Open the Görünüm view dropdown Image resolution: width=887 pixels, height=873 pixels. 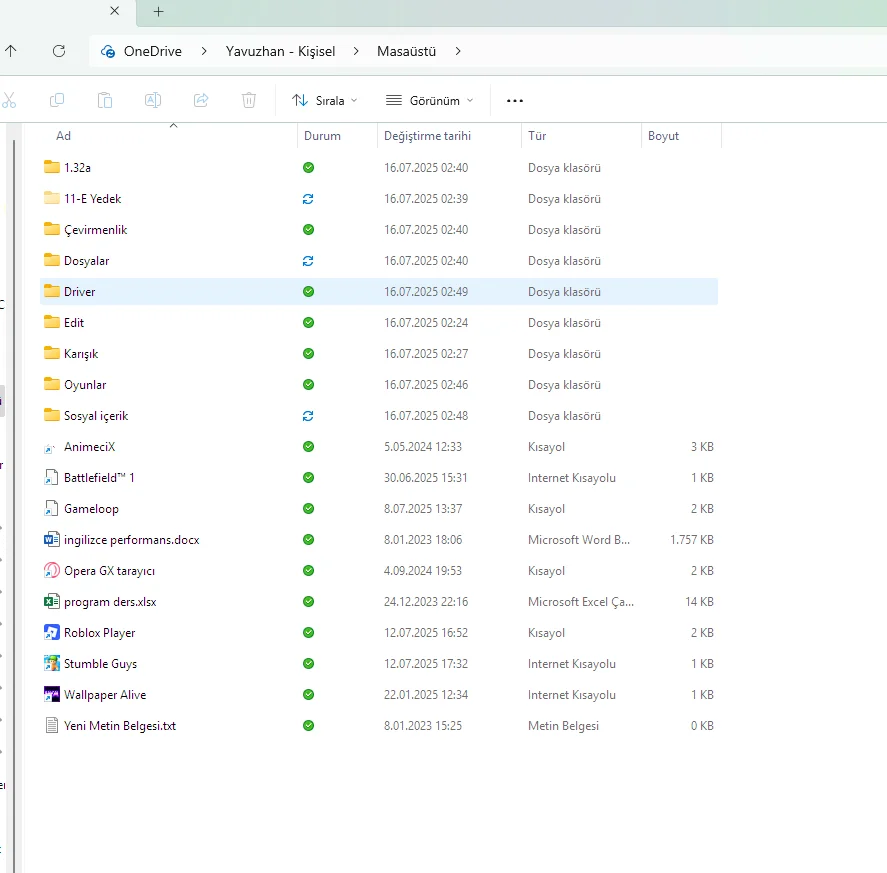429,100
